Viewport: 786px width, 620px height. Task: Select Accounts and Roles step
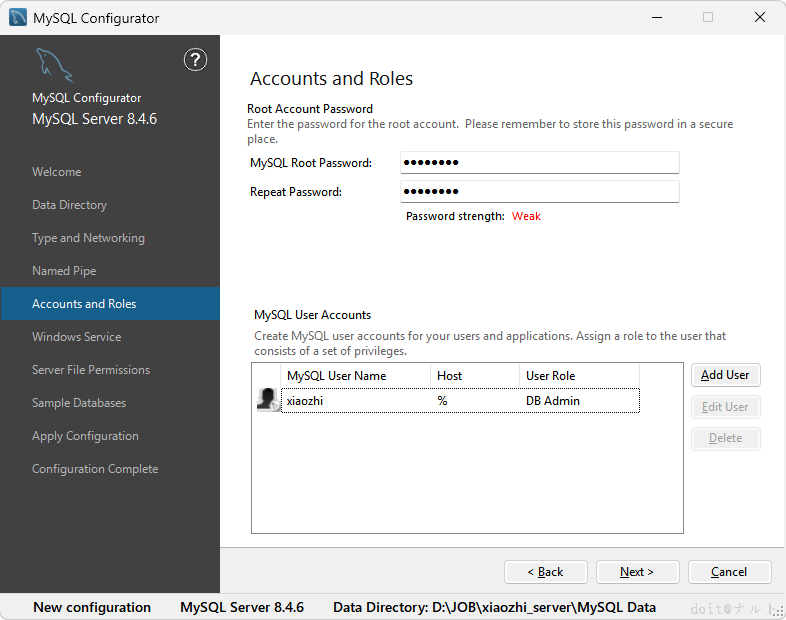[84, 304]
